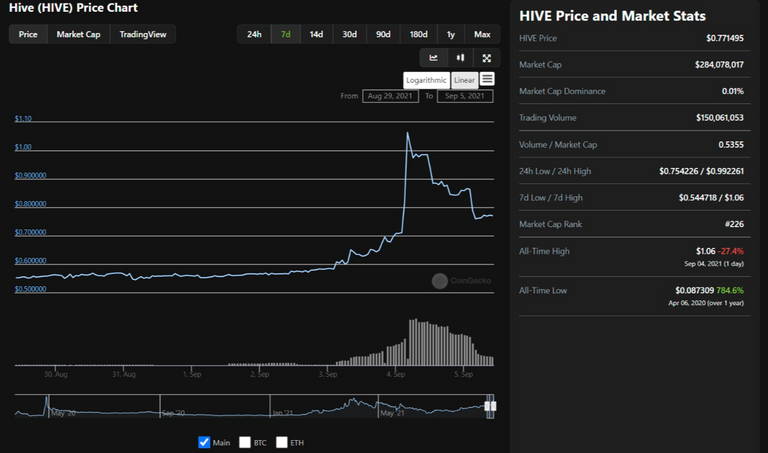This screenshot has width=768, height=453.
Task: Set chart range to 14d
Action: click(316, 34)
